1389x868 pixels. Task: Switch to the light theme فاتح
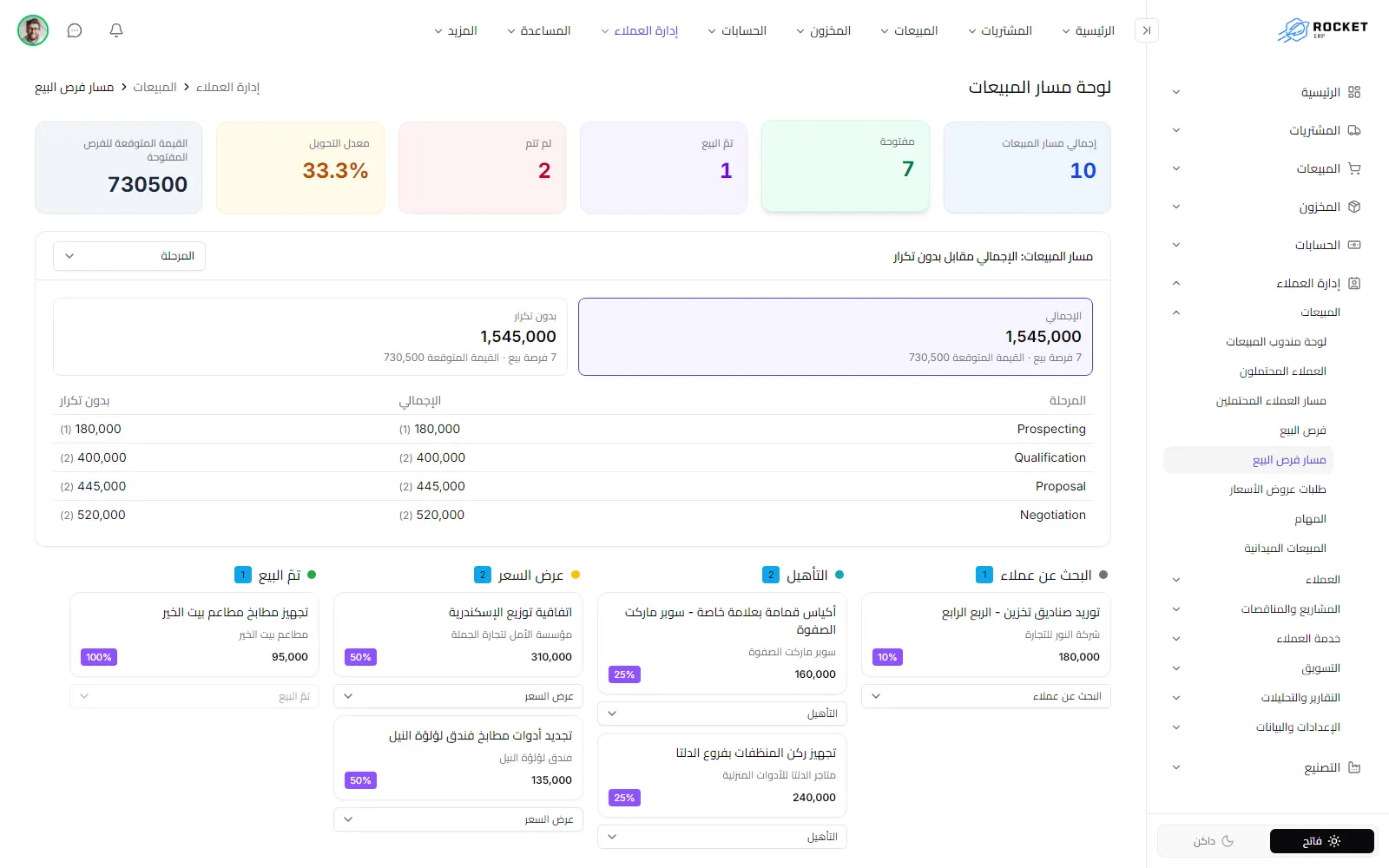pos(1321,841)
